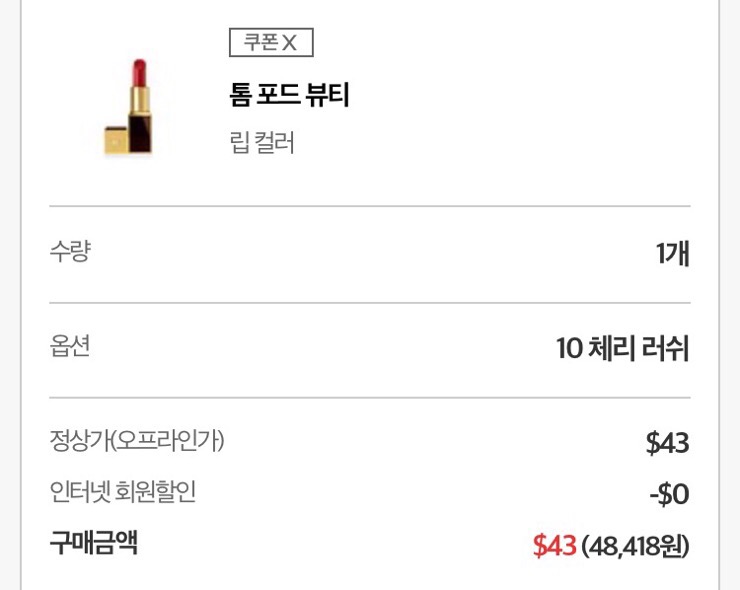The width and height of the screenshot is (740, 590).
Task: Click the 수량 label
Action: tap(70, 251)
